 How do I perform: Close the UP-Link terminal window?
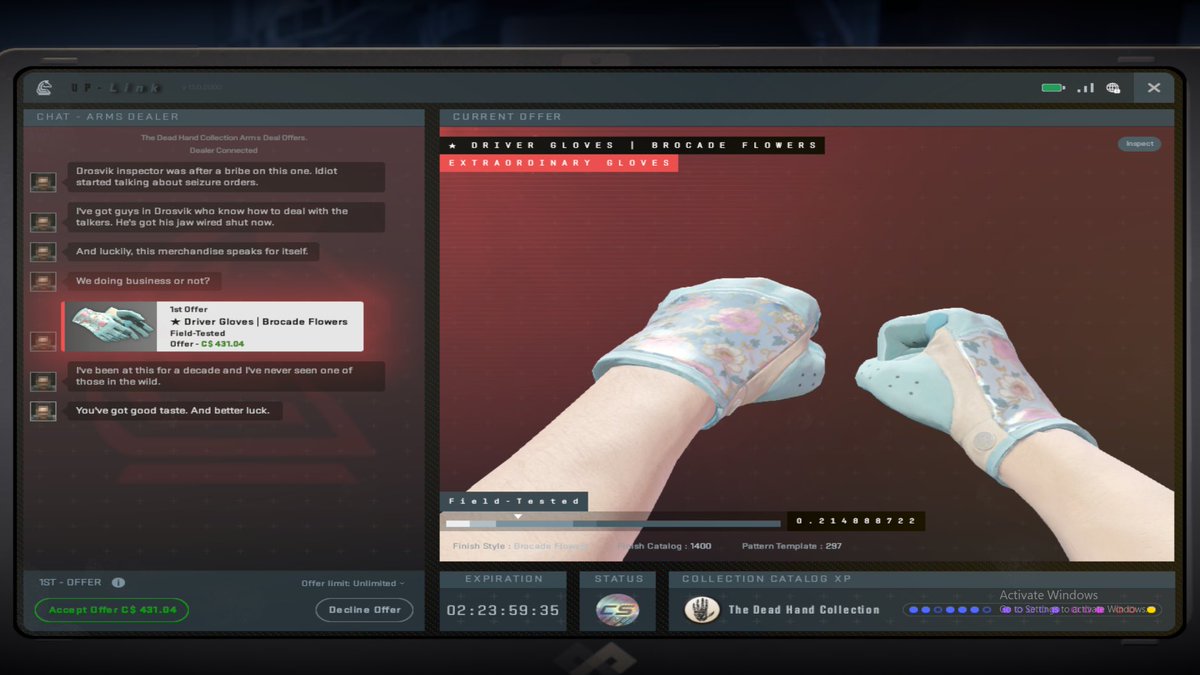tap(1154, 88)
